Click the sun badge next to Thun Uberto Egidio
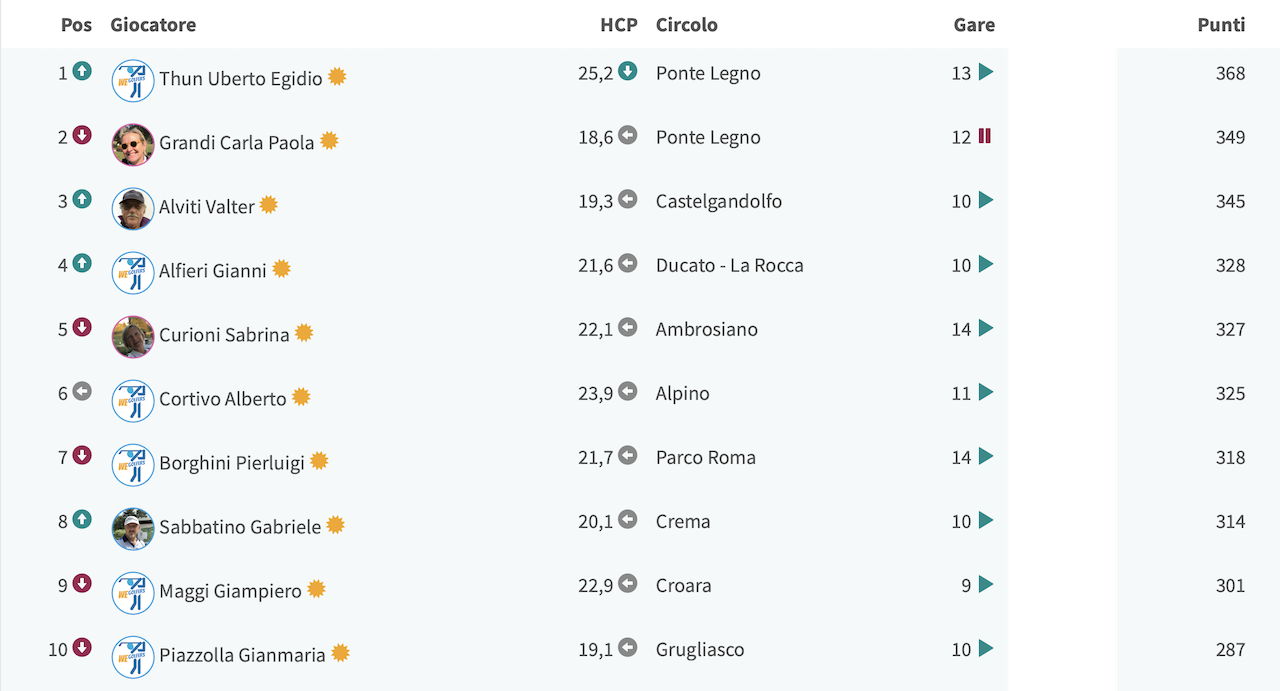 pyautogui.click(x=337, y=77)
